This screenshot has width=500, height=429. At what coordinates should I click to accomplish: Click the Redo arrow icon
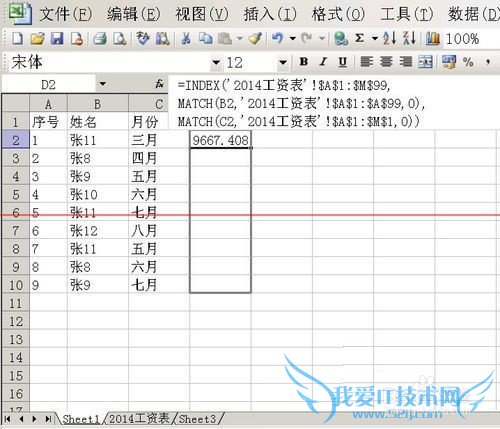click(307, 39)
